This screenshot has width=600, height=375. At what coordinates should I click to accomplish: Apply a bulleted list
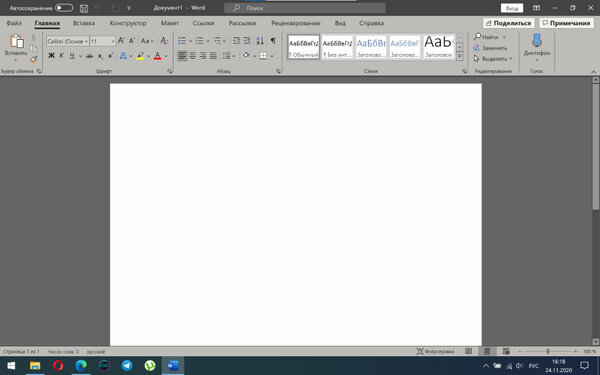click(182, 41)
